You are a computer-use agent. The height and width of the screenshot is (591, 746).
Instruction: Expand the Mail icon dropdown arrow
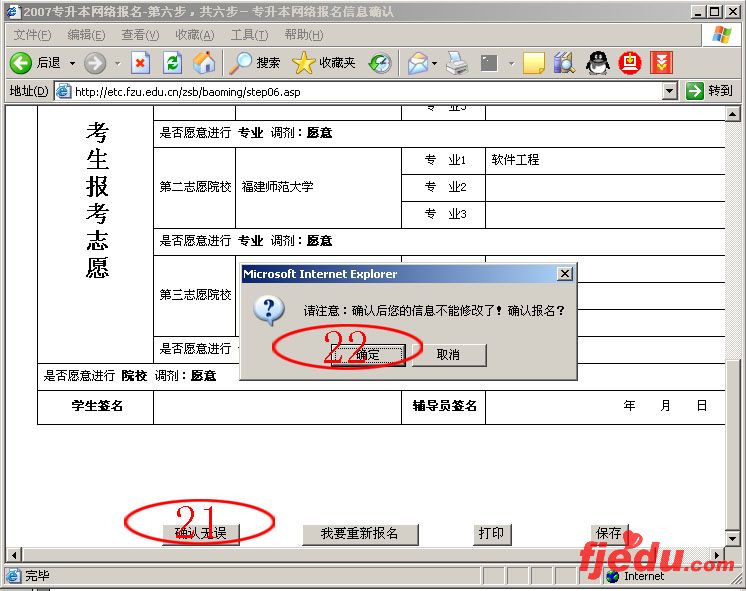pyautogui.click(x=435, y=63)
